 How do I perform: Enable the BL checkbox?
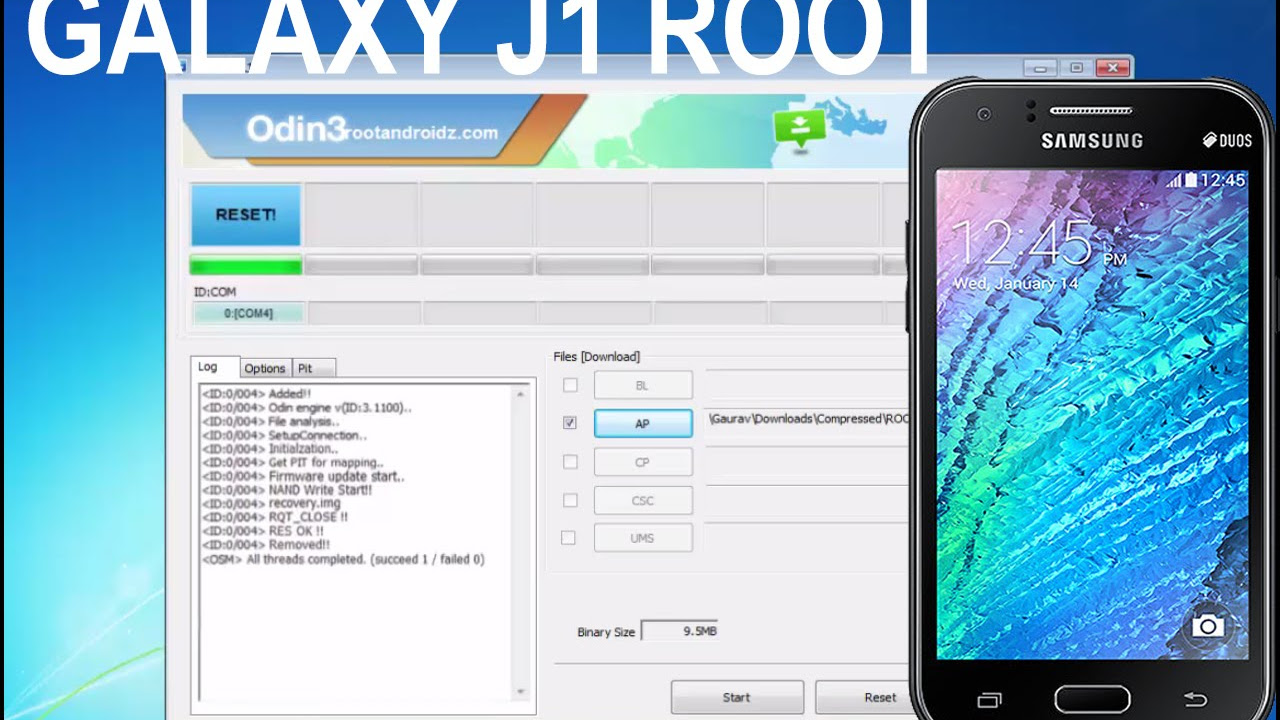tap(569, 385)
